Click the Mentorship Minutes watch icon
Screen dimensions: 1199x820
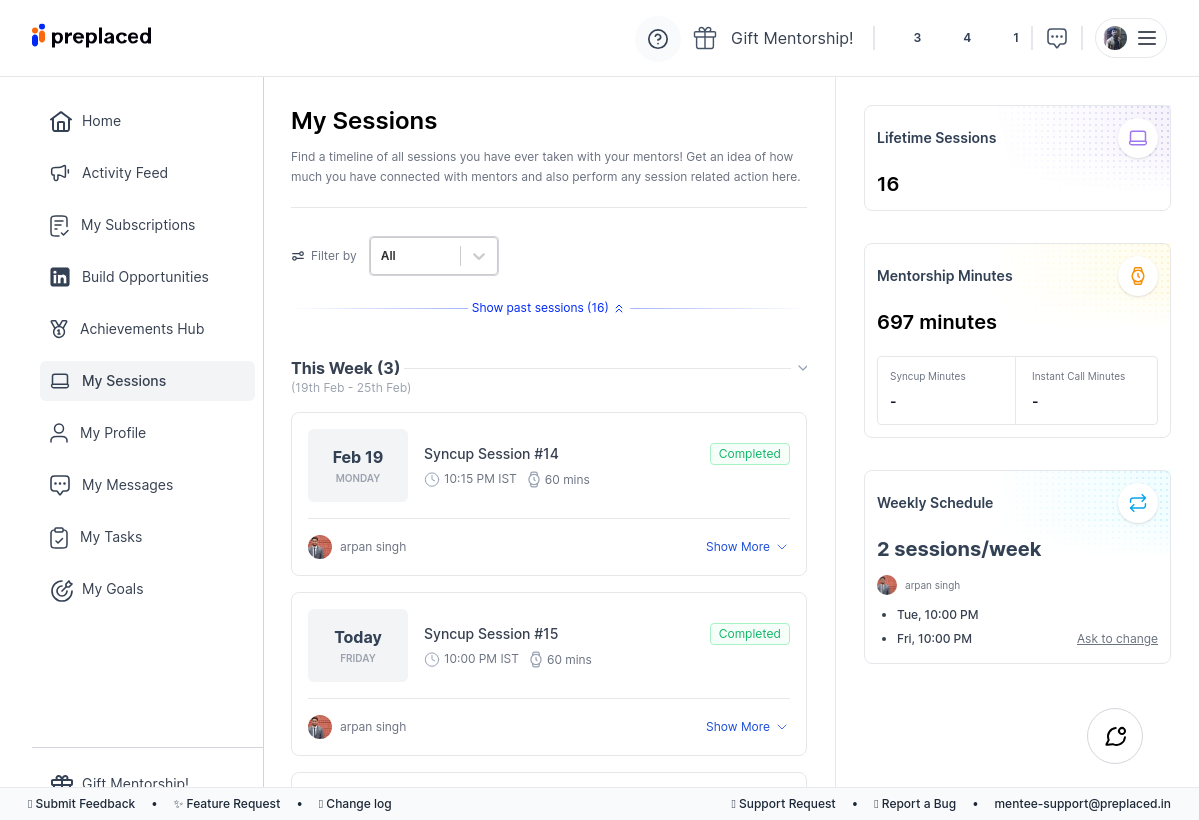click(x=1138, y=275)
